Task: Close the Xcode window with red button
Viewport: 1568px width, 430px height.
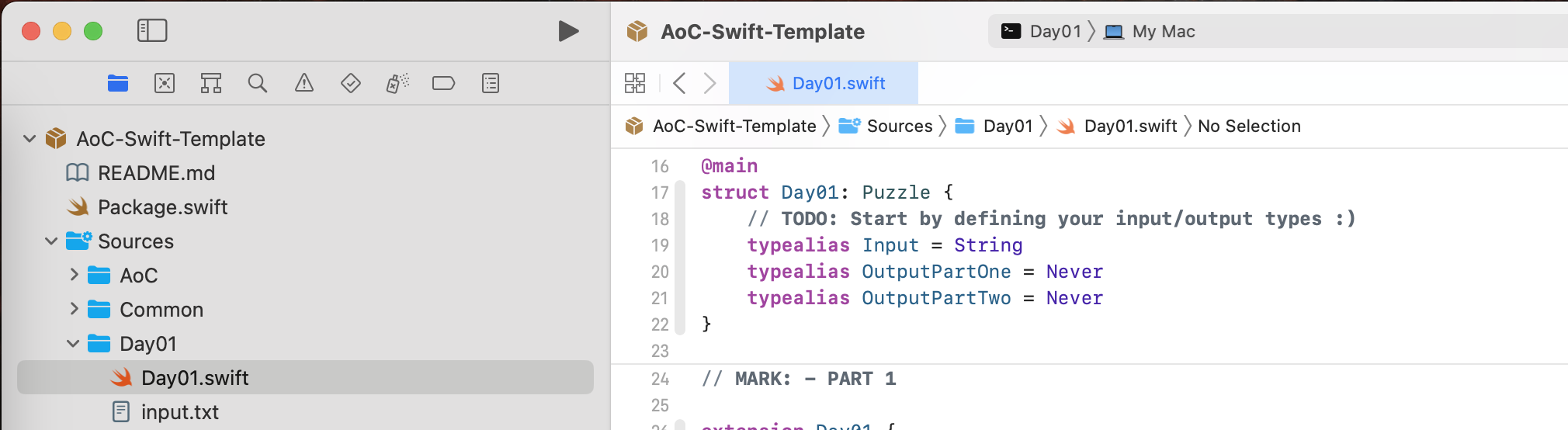Action: [x=31, y=31]
